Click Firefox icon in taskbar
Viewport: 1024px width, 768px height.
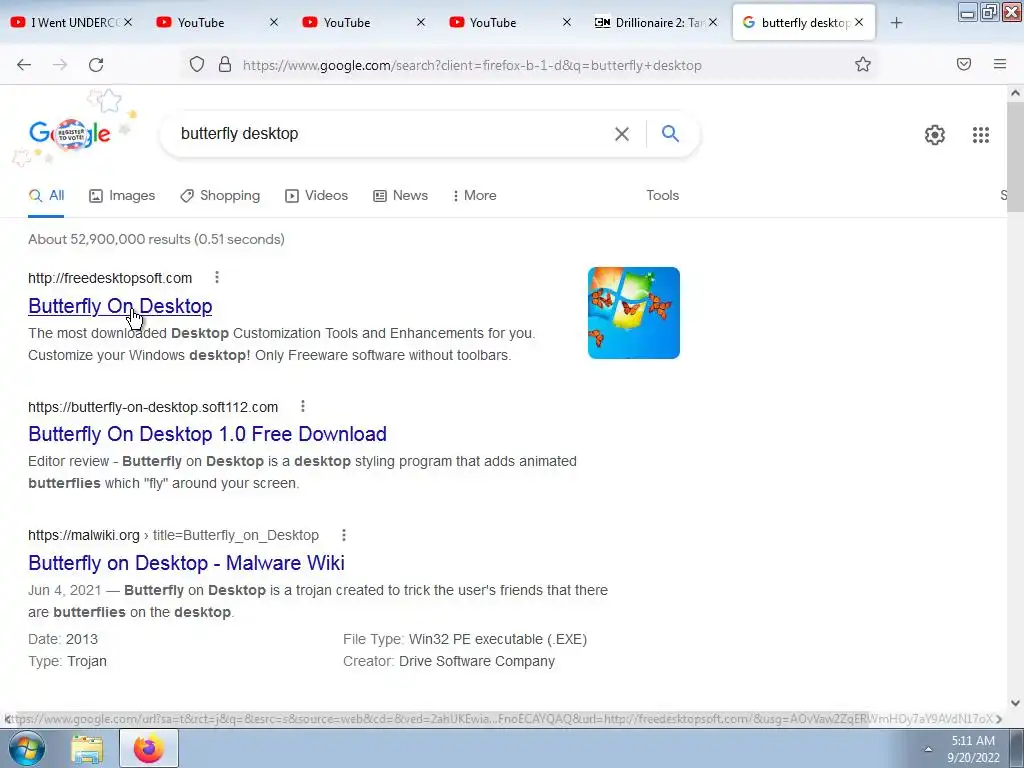[149, 748]
